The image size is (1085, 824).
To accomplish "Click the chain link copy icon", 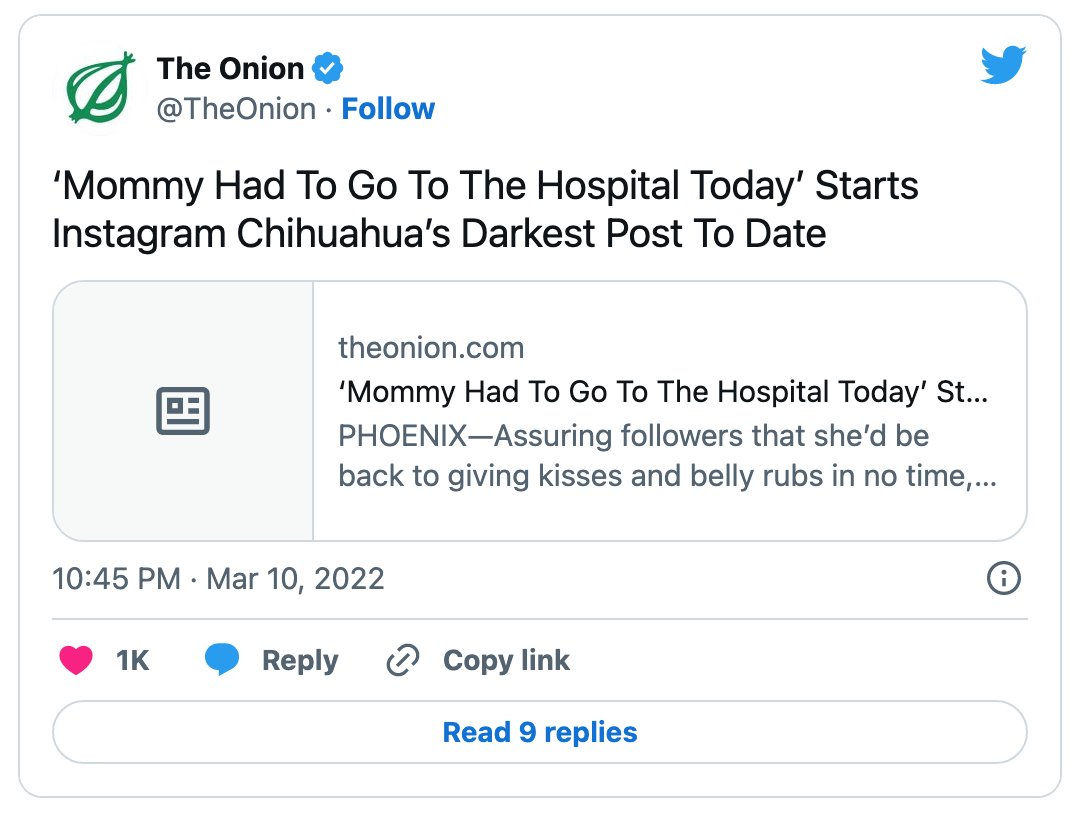I will (x=403, y=660).
